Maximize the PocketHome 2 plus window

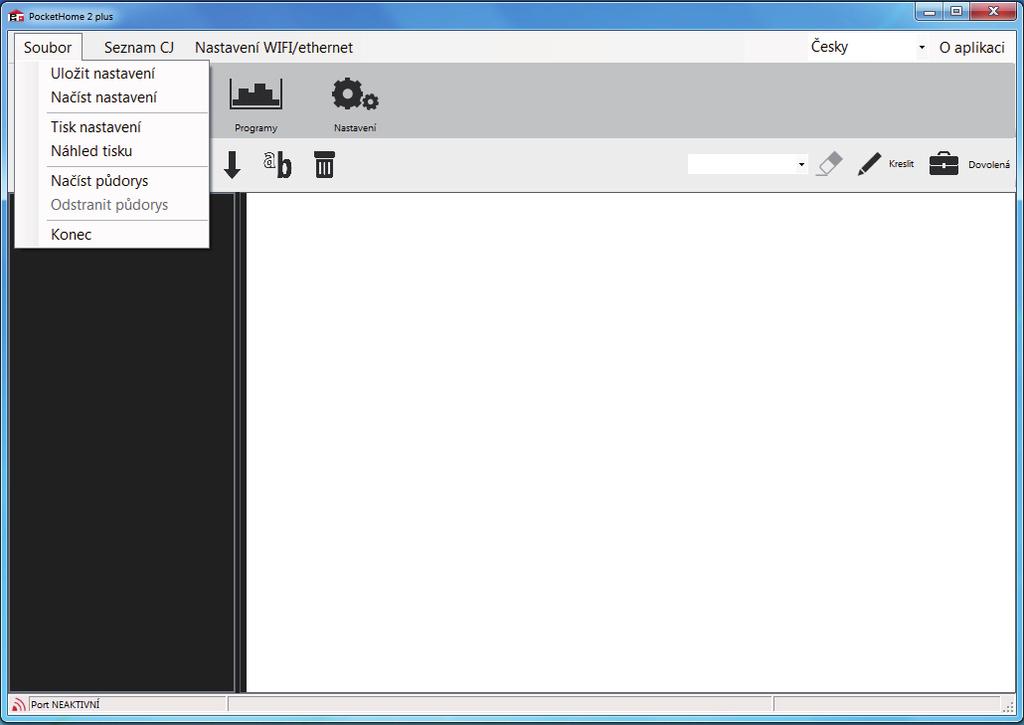[x=957, y=12]
